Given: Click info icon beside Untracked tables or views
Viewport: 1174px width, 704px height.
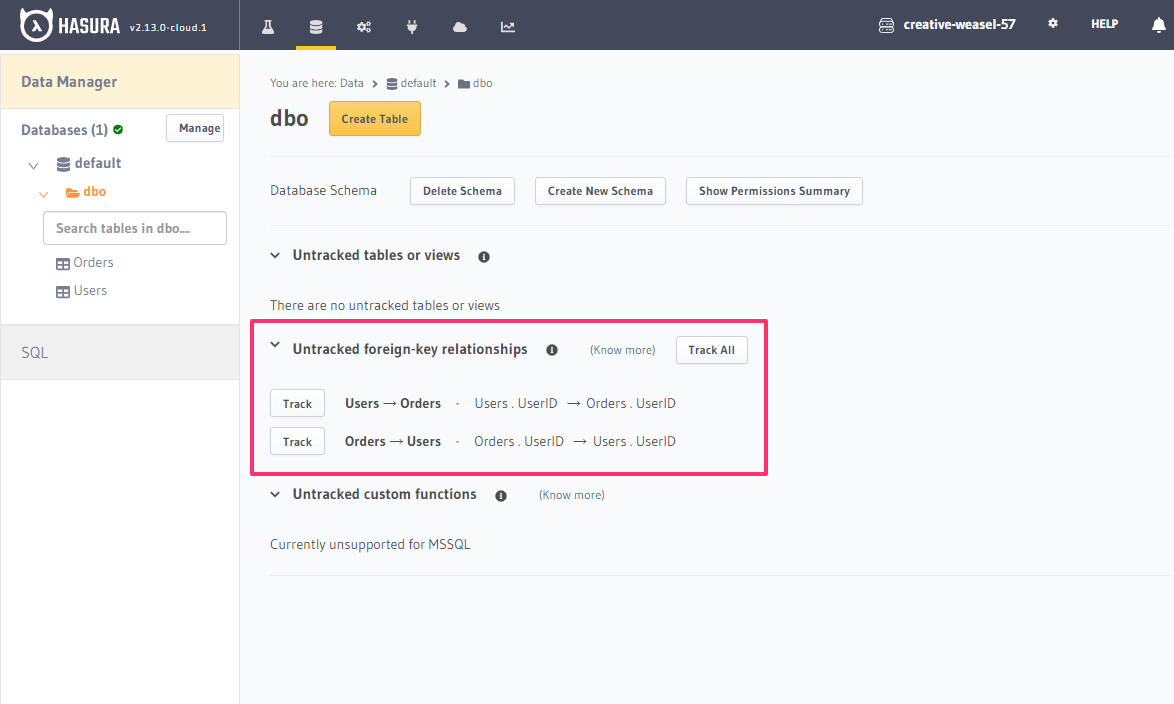Looking at the screenshot, I should coord(484,257).
